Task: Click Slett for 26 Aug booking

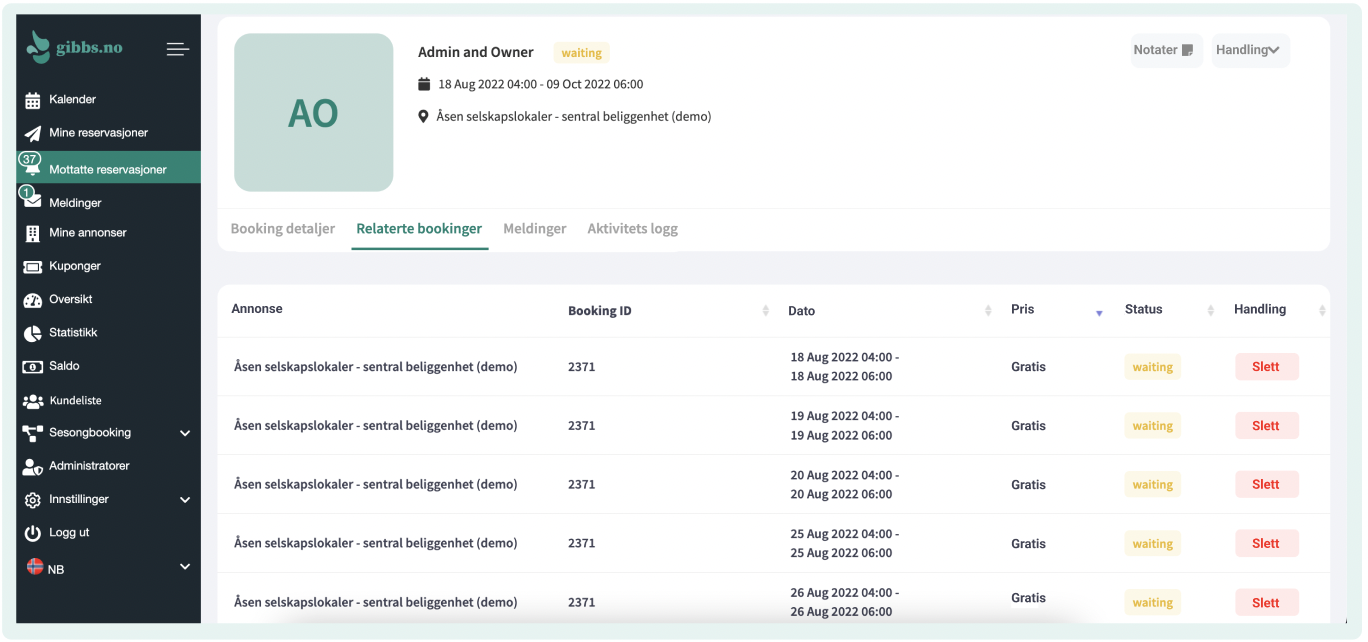Action: tap(1266, 603)
